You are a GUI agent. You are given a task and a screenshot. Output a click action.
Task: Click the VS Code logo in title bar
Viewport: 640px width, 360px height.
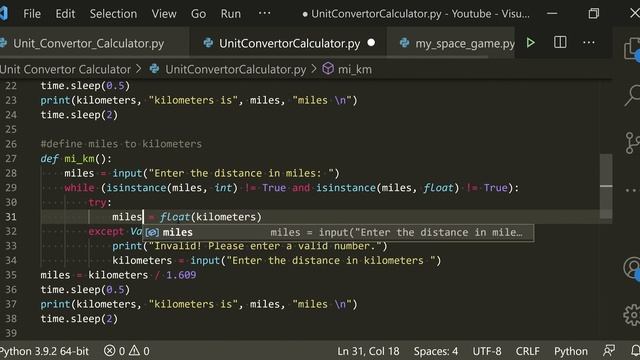(4, 13)
